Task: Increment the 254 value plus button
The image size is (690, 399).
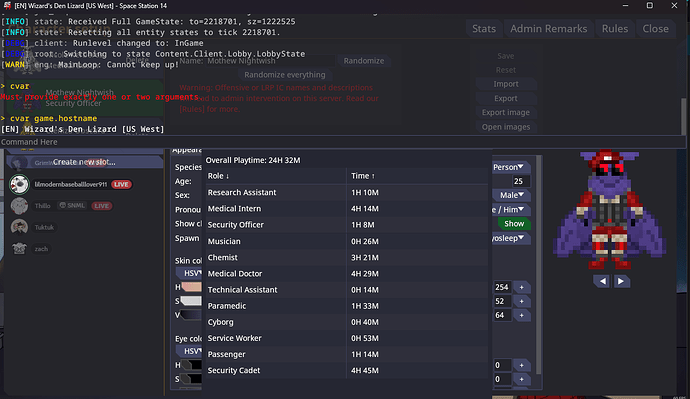Action: tap(521, 287)
